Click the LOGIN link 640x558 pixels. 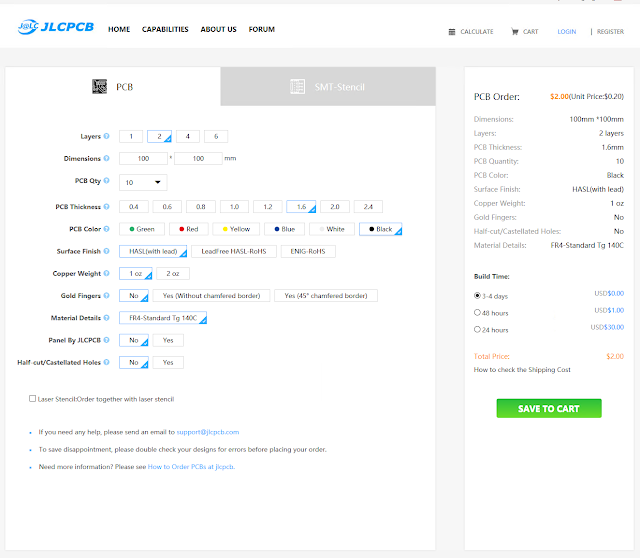[567, 31]
